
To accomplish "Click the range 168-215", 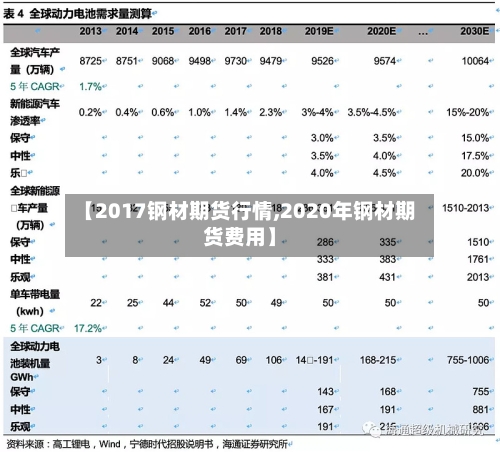I will coord(378,360).
